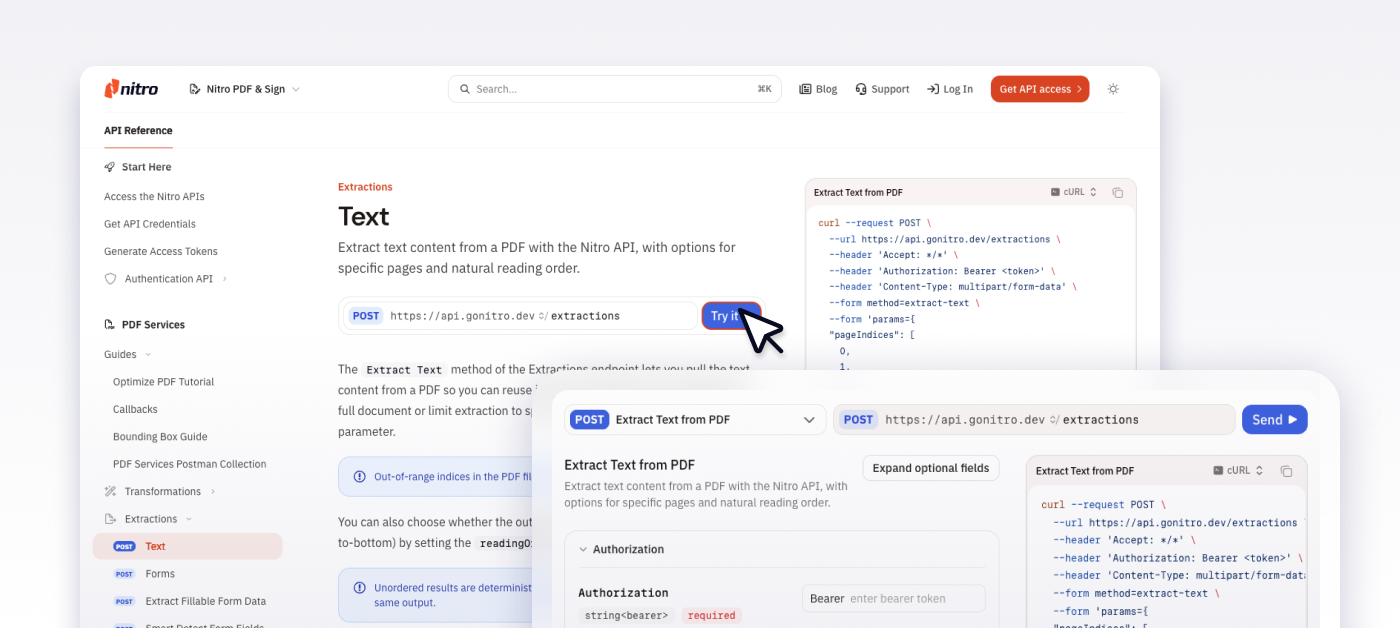Screen dimensions: 1400x628
Task: Expand the Transformations section
Action: [x=160, y=492]
